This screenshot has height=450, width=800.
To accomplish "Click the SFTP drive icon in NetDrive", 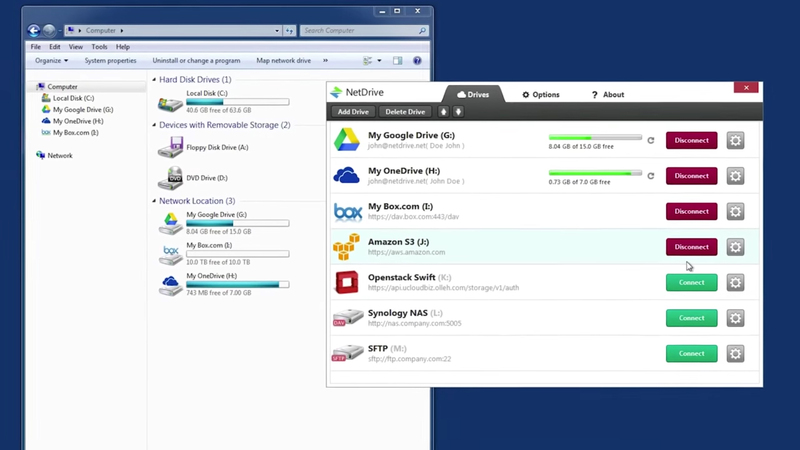I will (347, 353).
